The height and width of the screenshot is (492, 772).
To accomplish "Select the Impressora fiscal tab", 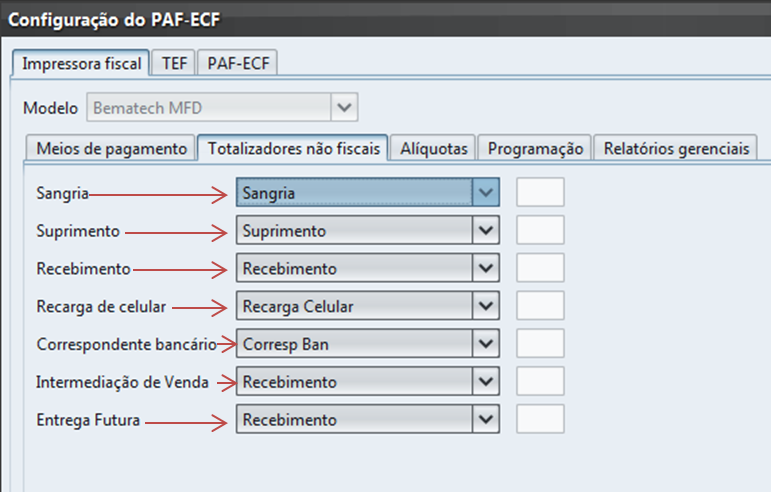I will [x=84, y=62].
